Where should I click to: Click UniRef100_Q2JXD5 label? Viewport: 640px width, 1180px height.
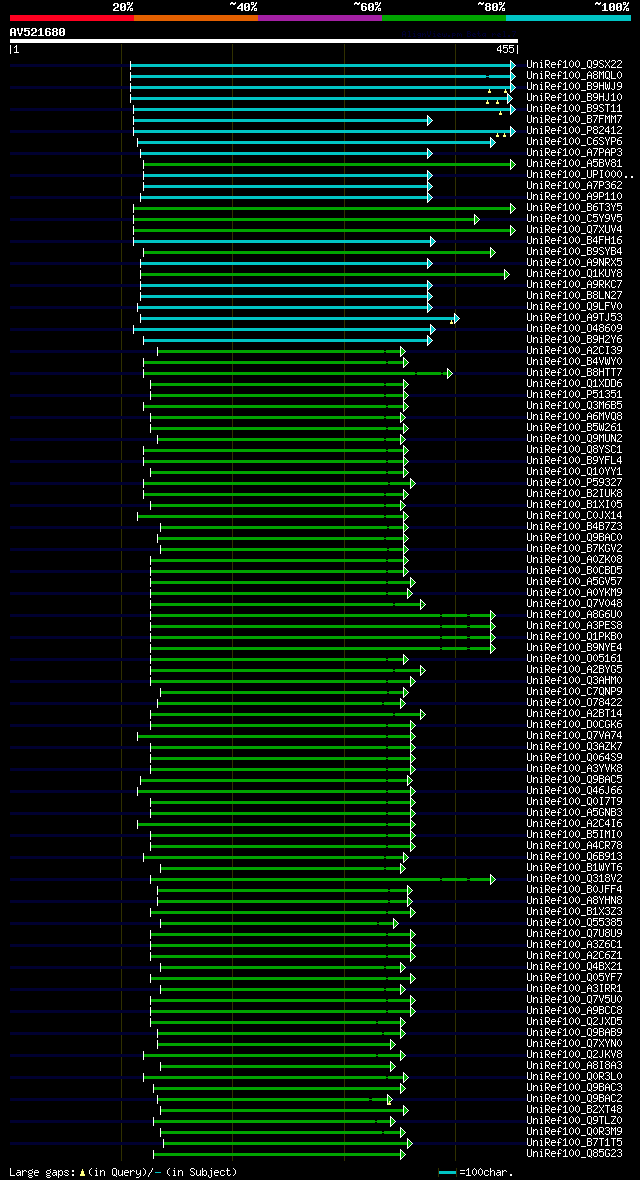click(574, 1021)
